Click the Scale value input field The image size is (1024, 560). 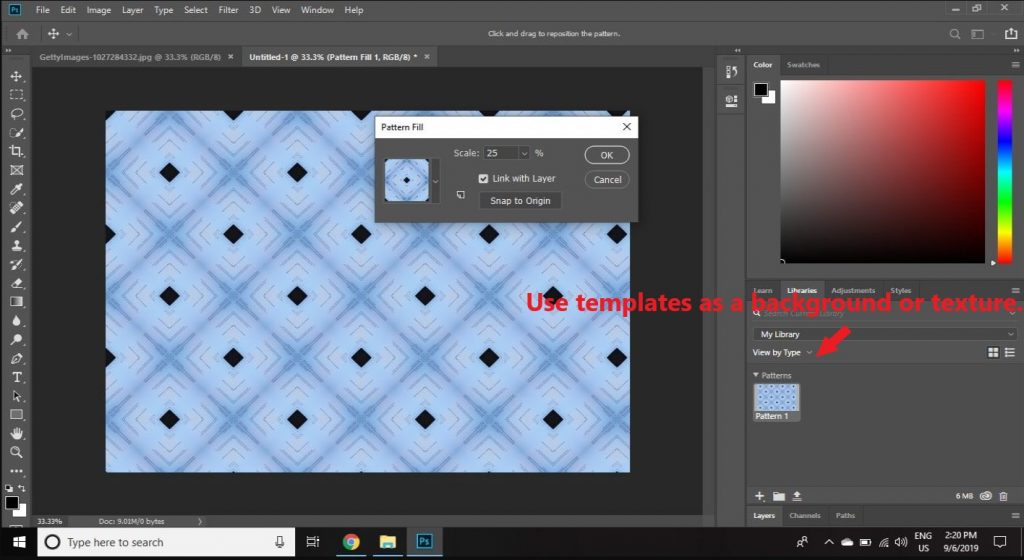[501, 153]
